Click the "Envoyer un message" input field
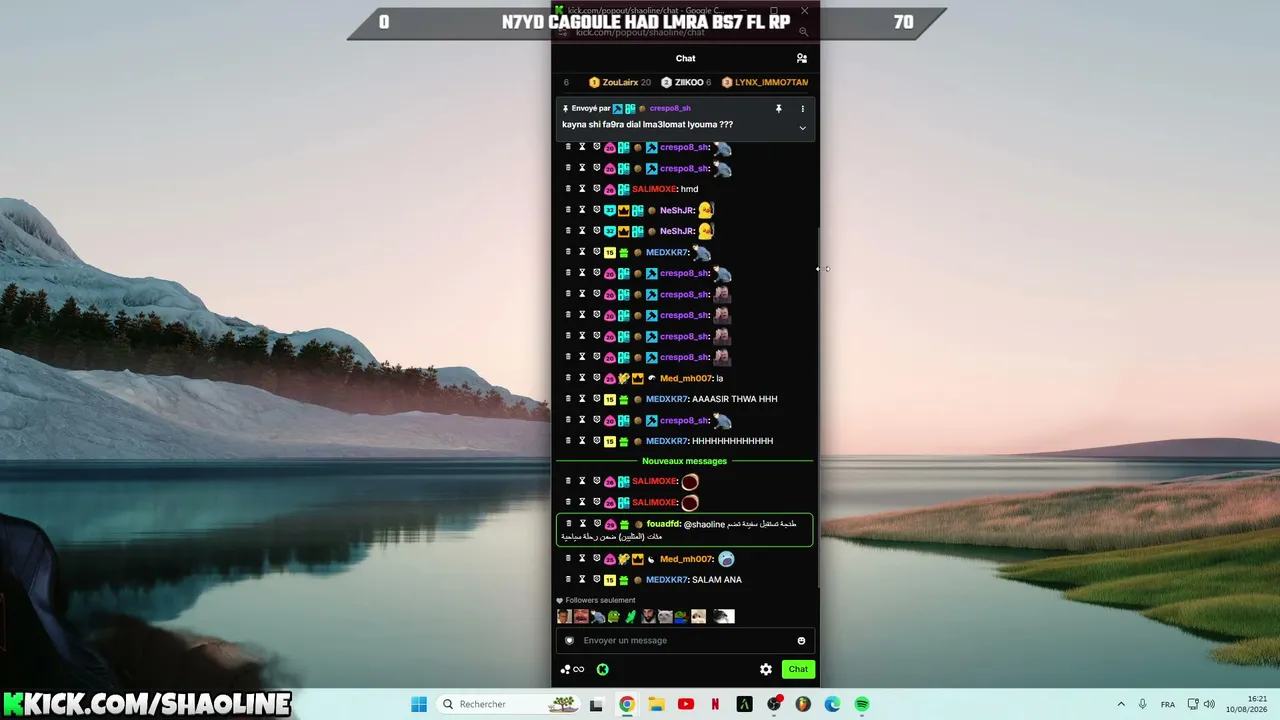Image resolution: width=1280 pixels, height=720 pixels. pyautogui.click(x=685, y=640)
